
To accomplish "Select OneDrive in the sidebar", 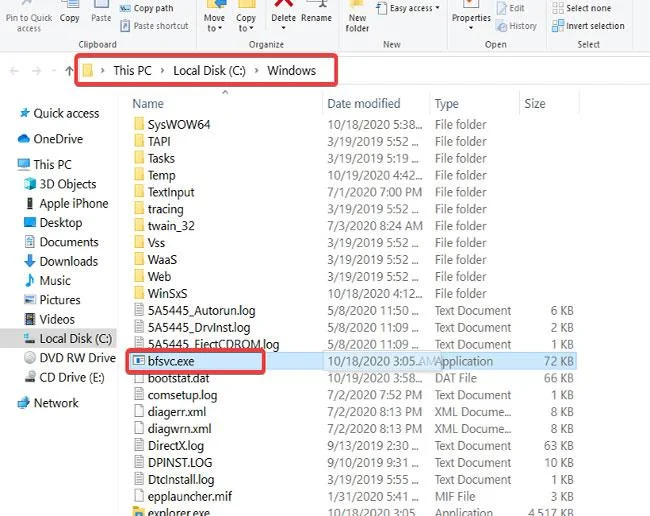I will (50, 139).
